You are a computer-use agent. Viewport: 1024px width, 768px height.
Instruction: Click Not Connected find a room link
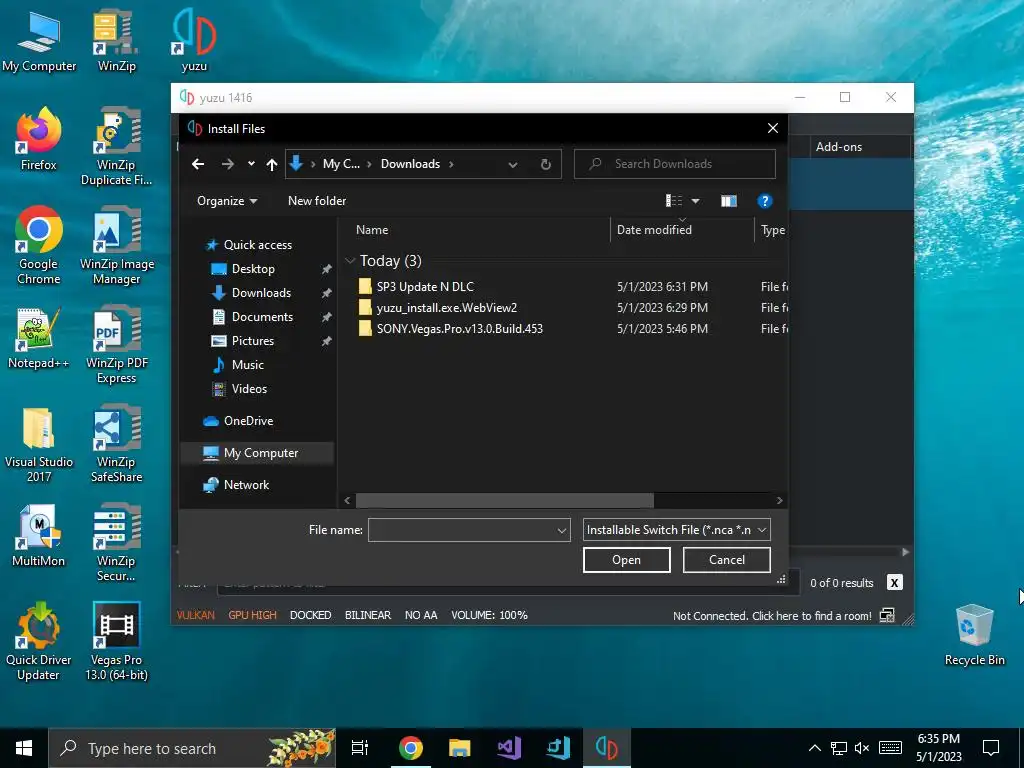click(772, 616)
